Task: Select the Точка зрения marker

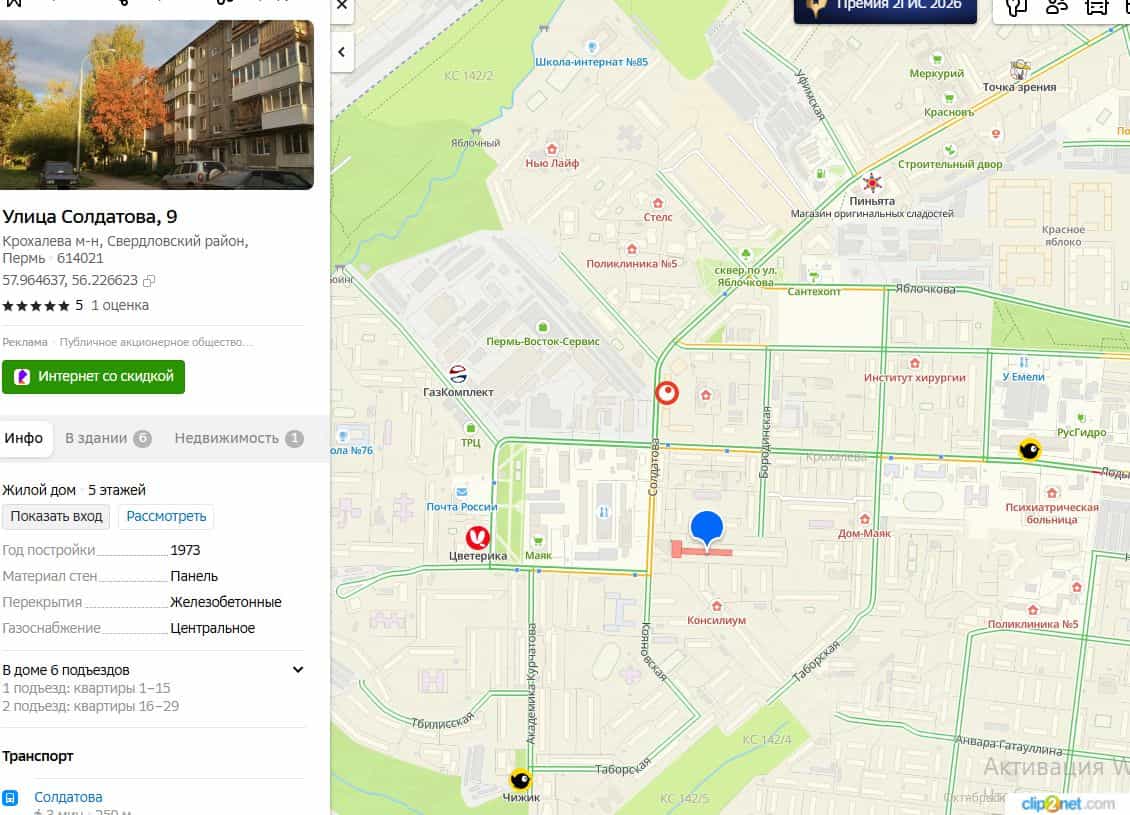Action: [1019, 70]
